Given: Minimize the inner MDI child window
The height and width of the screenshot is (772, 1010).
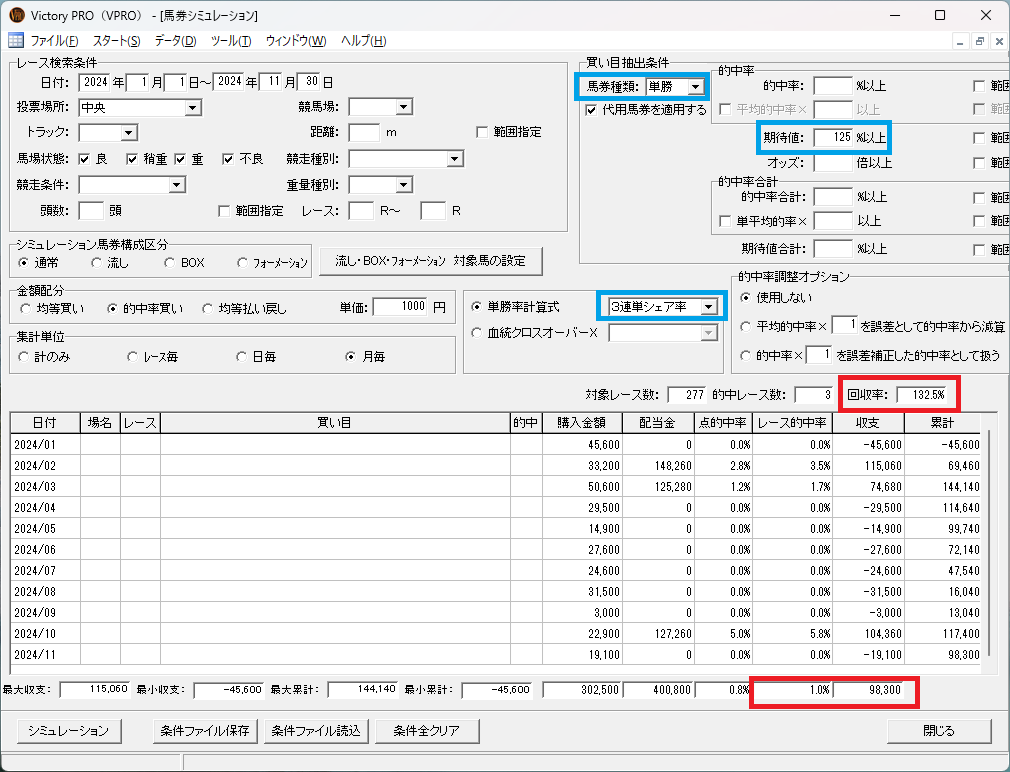Looking at the screenshot, I should click(960, 41).
